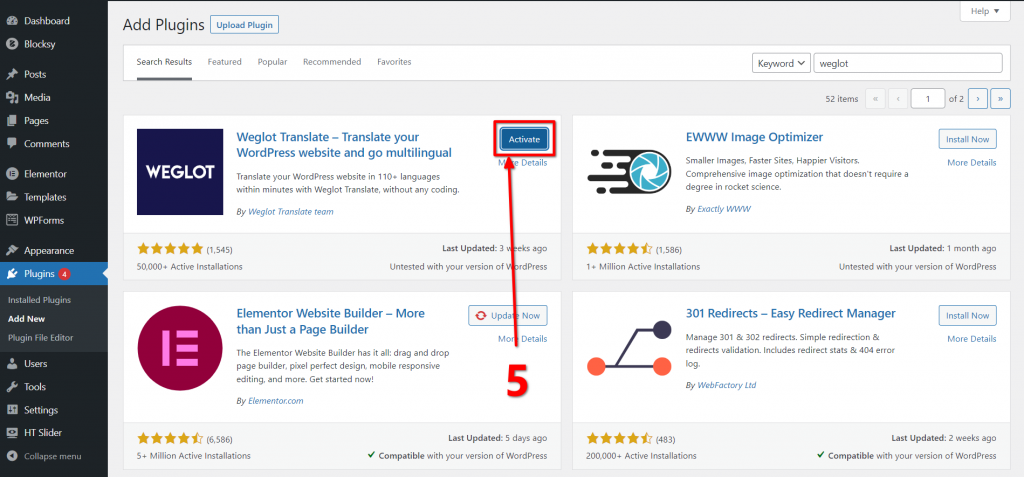
Task: Click the HT Slider icon
Action: pos(12,433)
